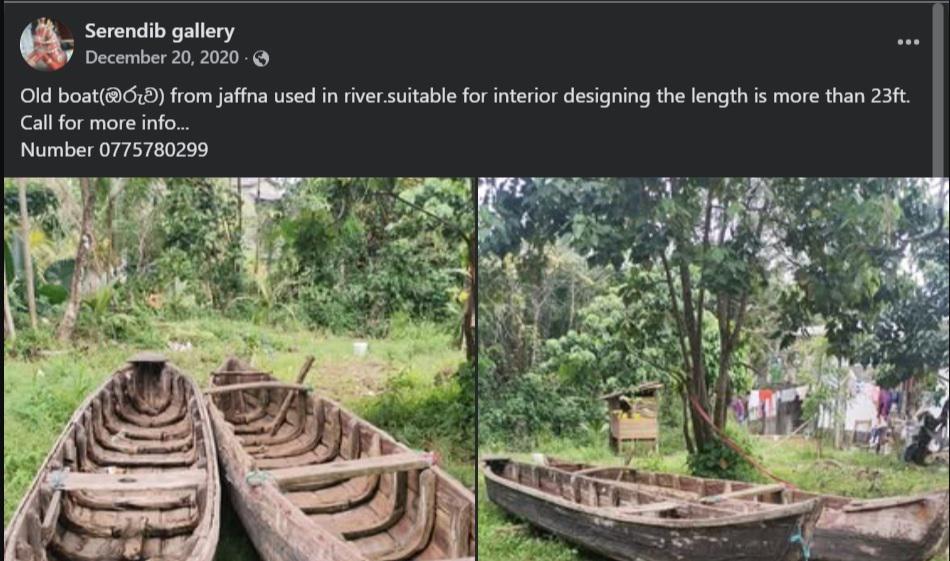Viewport: 950px width, 561px height.
Task: Click the public audience globe icon
Action: [261, 59]
